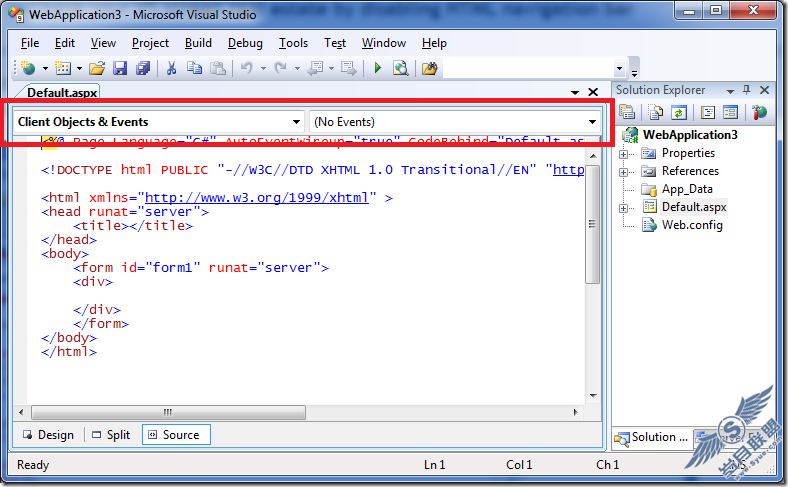788x487 pixels.
Task: Click the Refresh icon in Solution Explorer
Action: [x=678, y=112]
